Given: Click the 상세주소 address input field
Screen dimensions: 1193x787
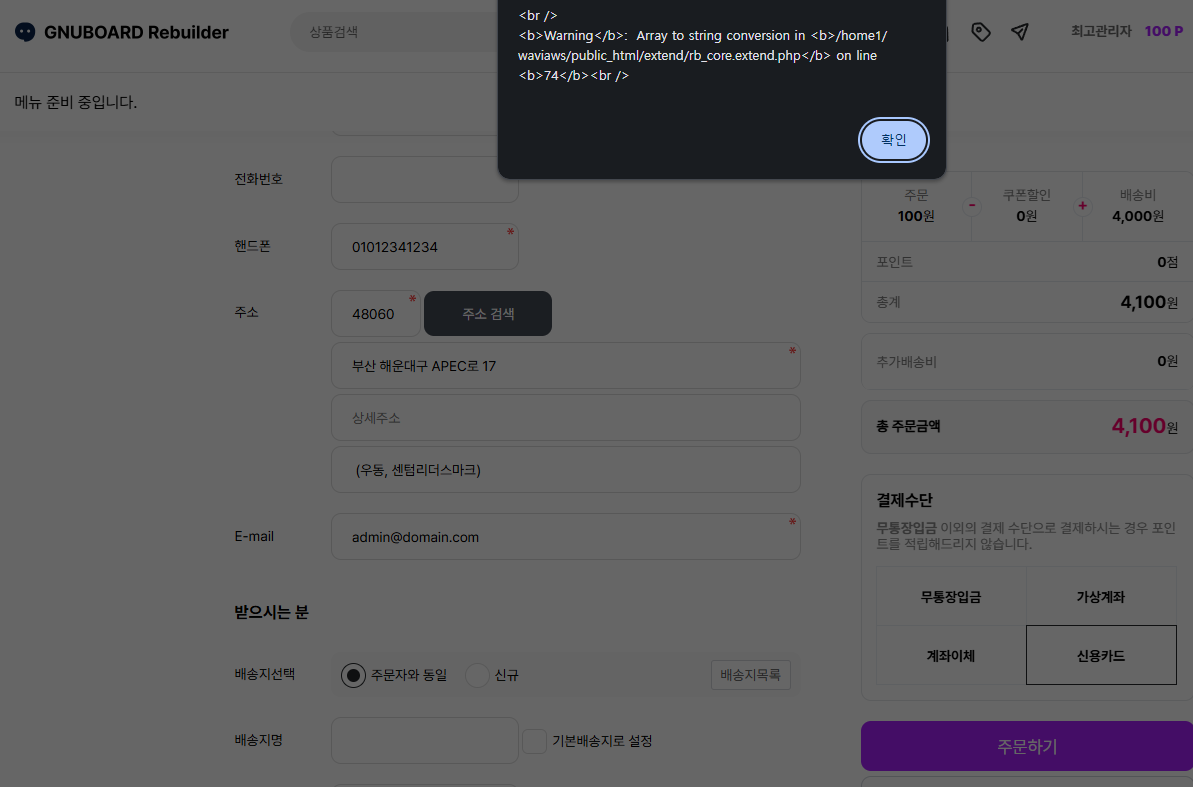Looking at the screenshot, I should (x=565, y=418).
